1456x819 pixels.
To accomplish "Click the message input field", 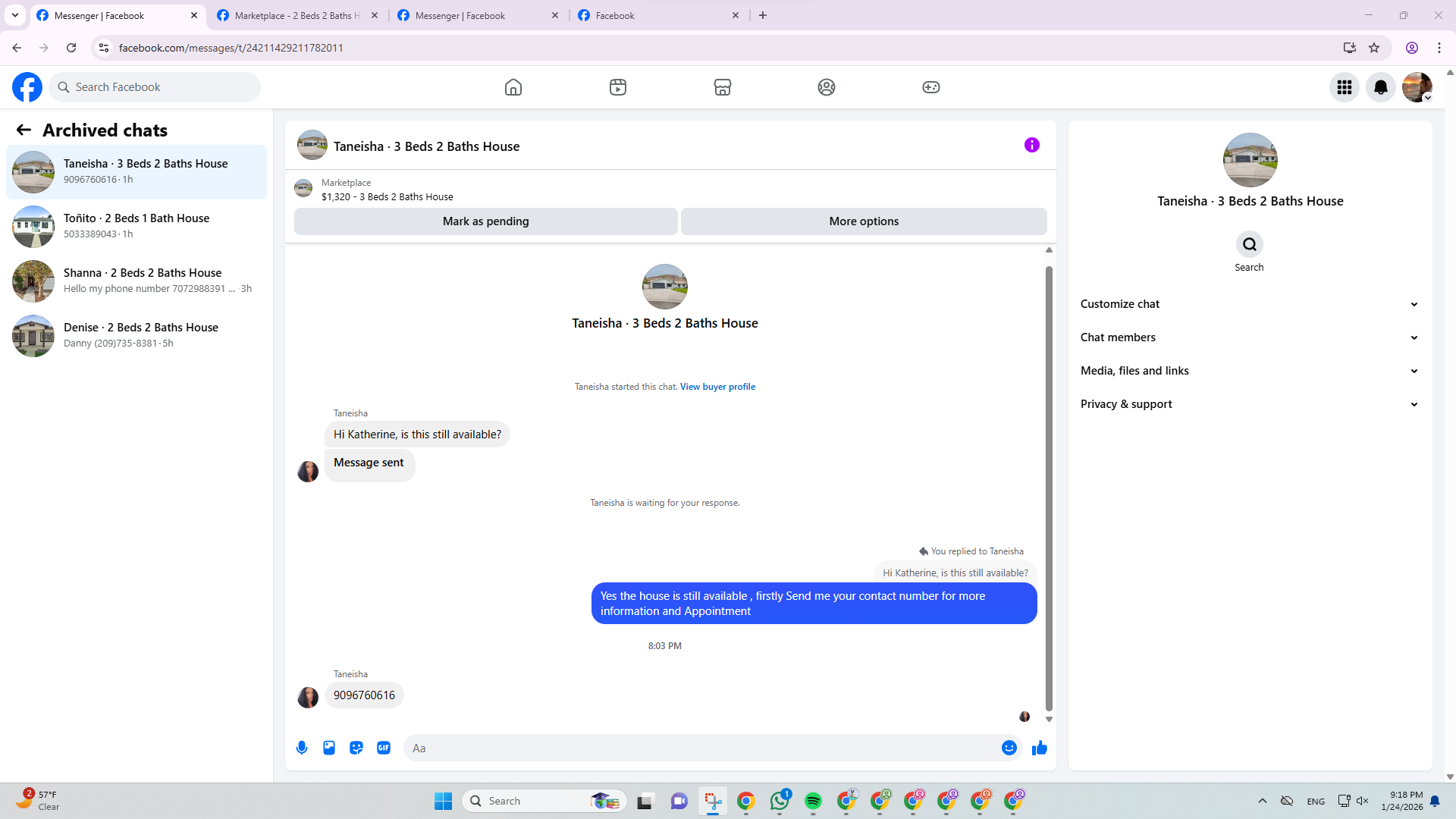I will pos(701,748).
